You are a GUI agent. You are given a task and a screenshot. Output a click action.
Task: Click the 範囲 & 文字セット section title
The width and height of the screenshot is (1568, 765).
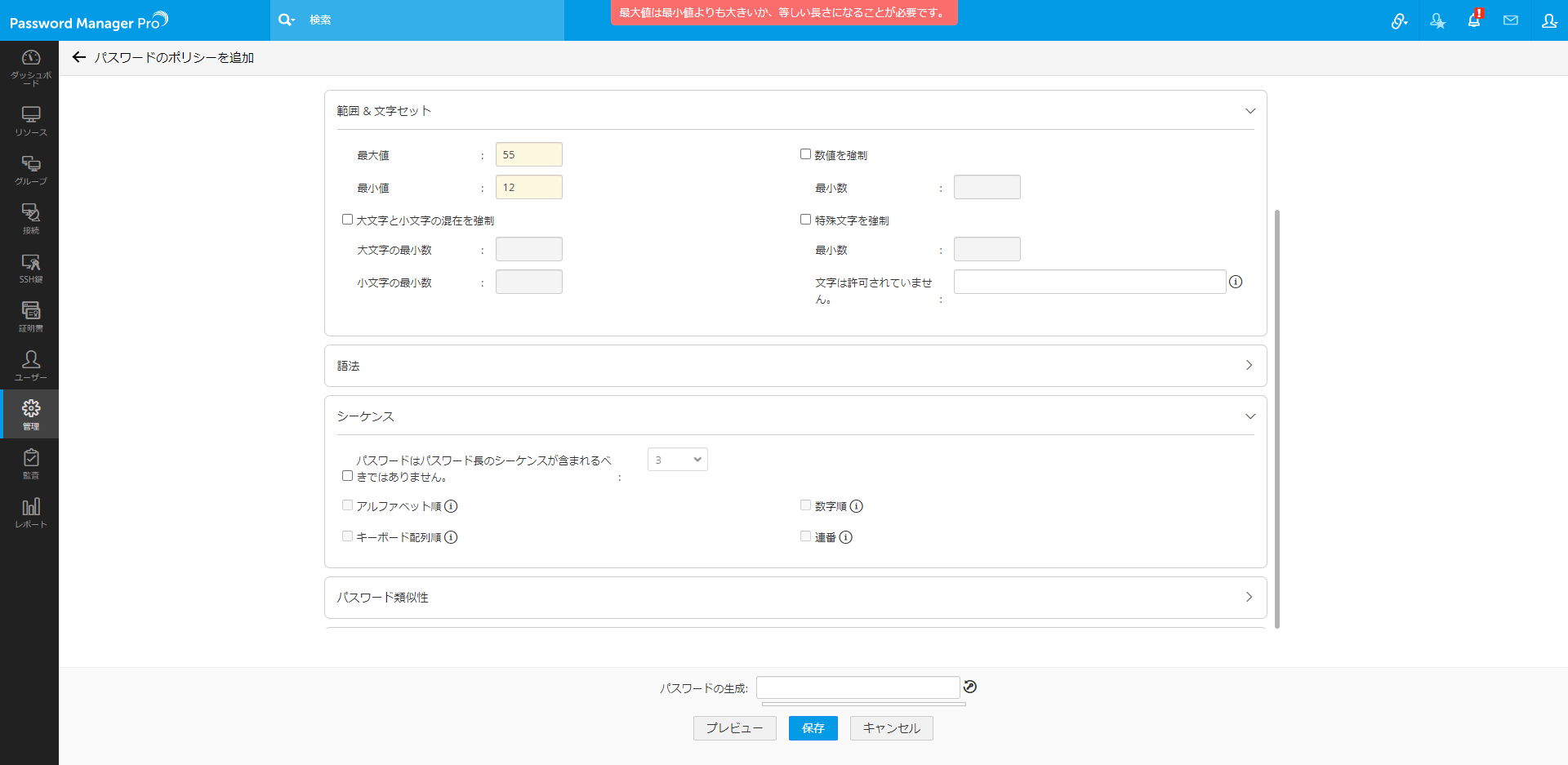tap(384, 111)
